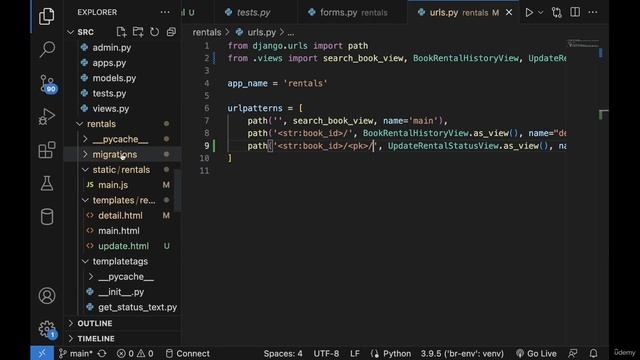Screen dimensions: 640x360
Task: Open __init__.py file
Action: pyautogui.click(x=122, y=292)
